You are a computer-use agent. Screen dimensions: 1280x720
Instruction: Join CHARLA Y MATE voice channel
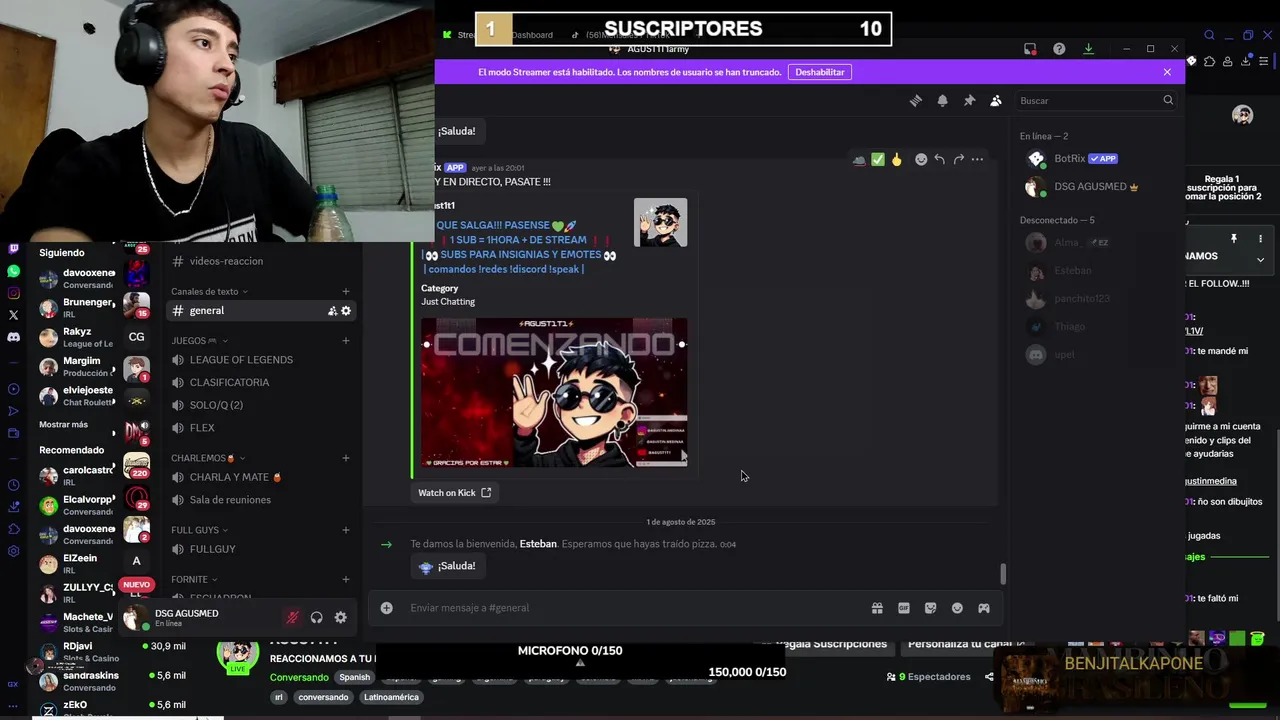[x=261, y=477]
